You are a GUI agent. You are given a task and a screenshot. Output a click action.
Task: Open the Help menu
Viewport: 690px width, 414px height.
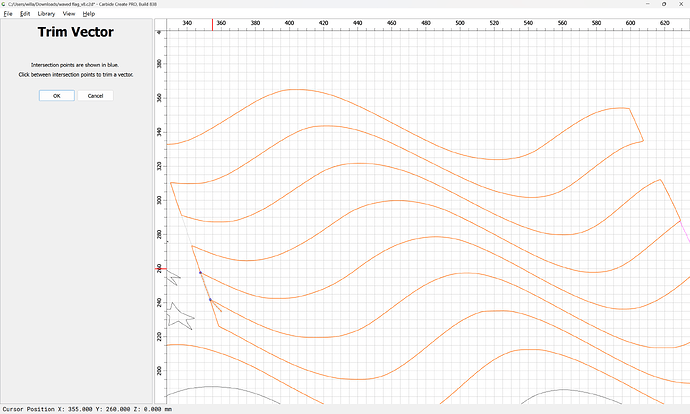click(89, 14)
